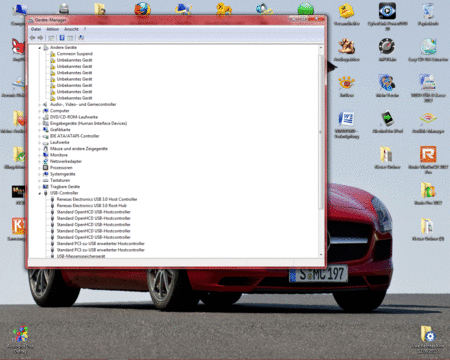Open the ? help menu

(x=85, y=29)
